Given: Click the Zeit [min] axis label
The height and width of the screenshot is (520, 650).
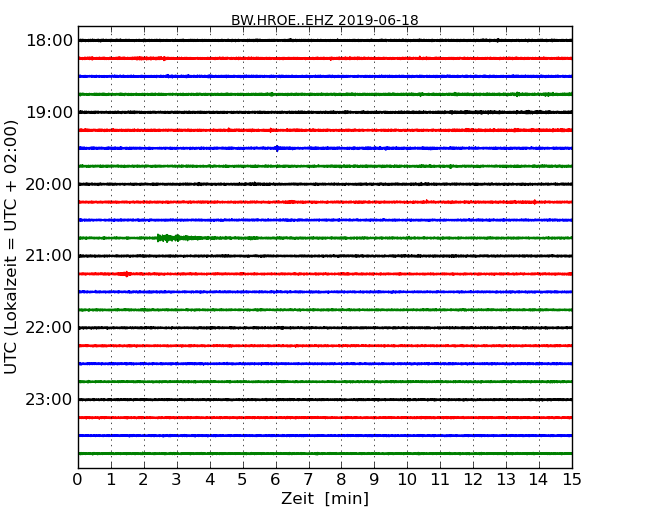Looking at the screenshot, I should tap(325, 498).
